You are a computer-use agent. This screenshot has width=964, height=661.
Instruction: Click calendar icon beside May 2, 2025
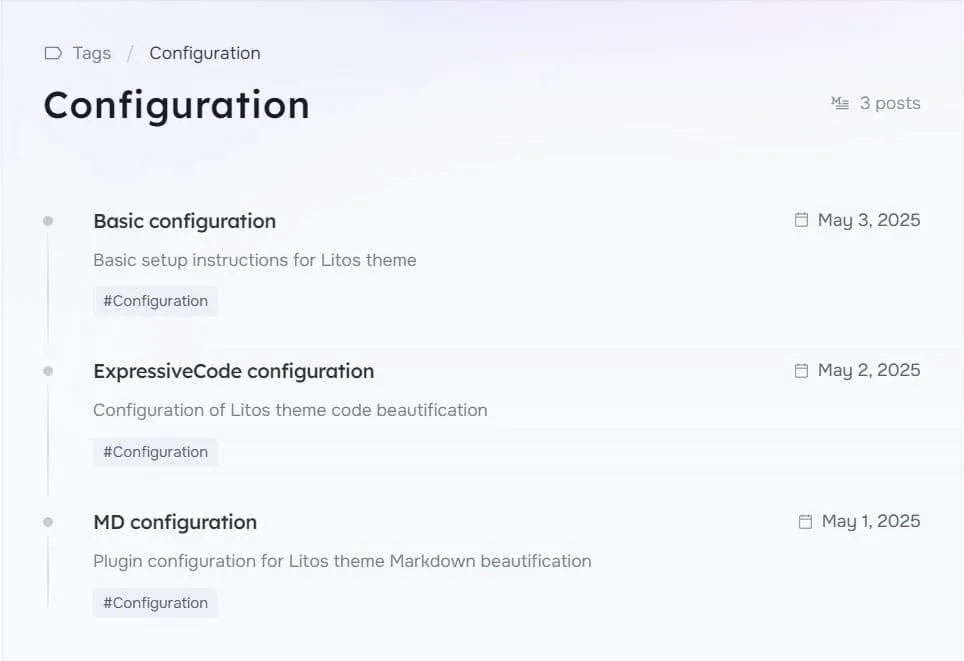[x=801, y=370]
